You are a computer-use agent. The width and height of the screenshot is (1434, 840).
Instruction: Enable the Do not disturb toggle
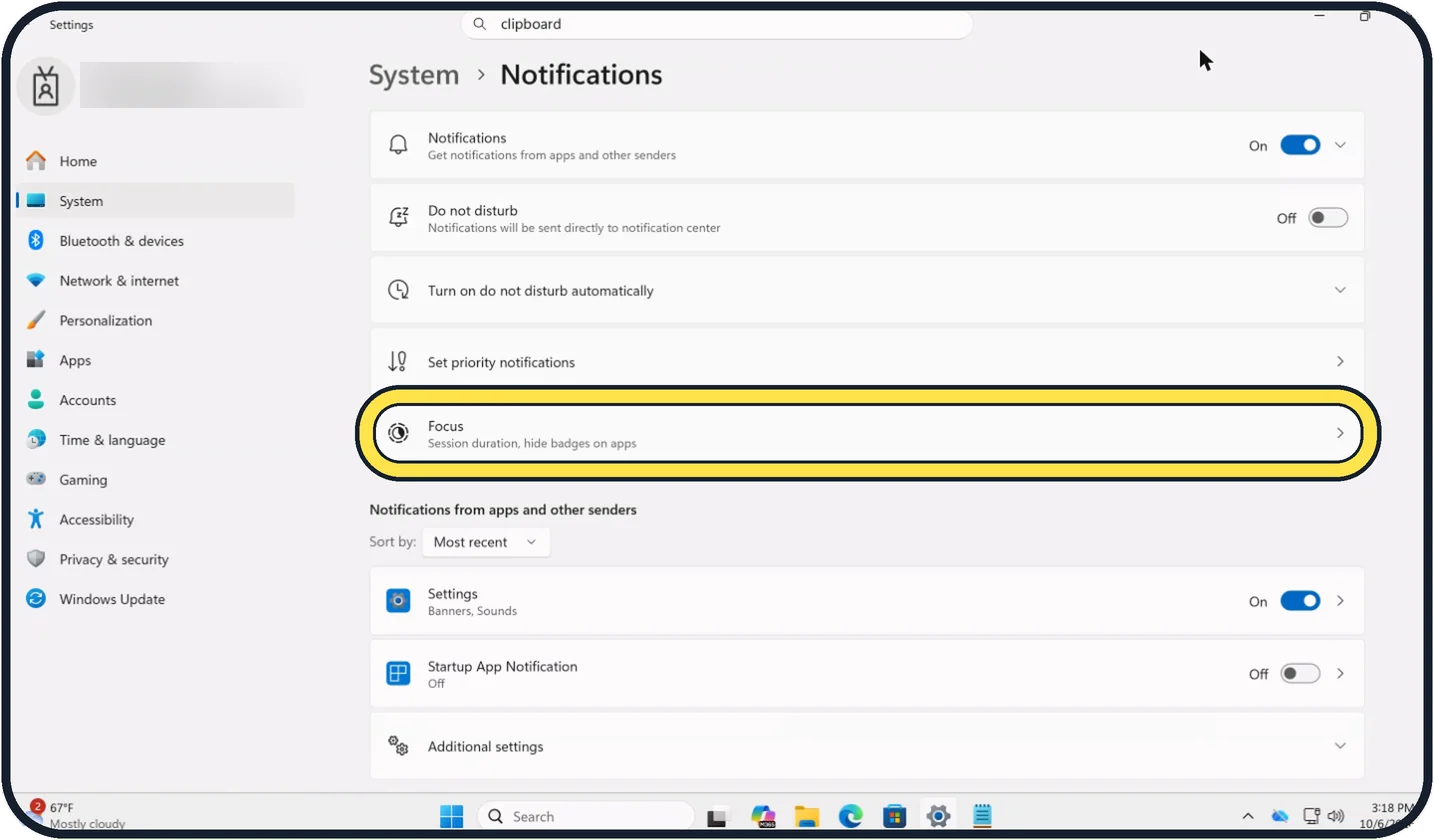pos(1328,217)
